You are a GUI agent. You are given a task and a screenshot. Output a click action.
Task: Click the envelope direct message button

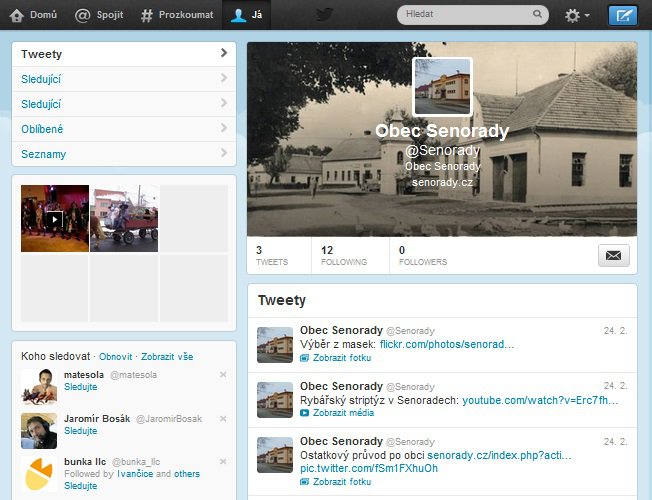coord(613,255)
